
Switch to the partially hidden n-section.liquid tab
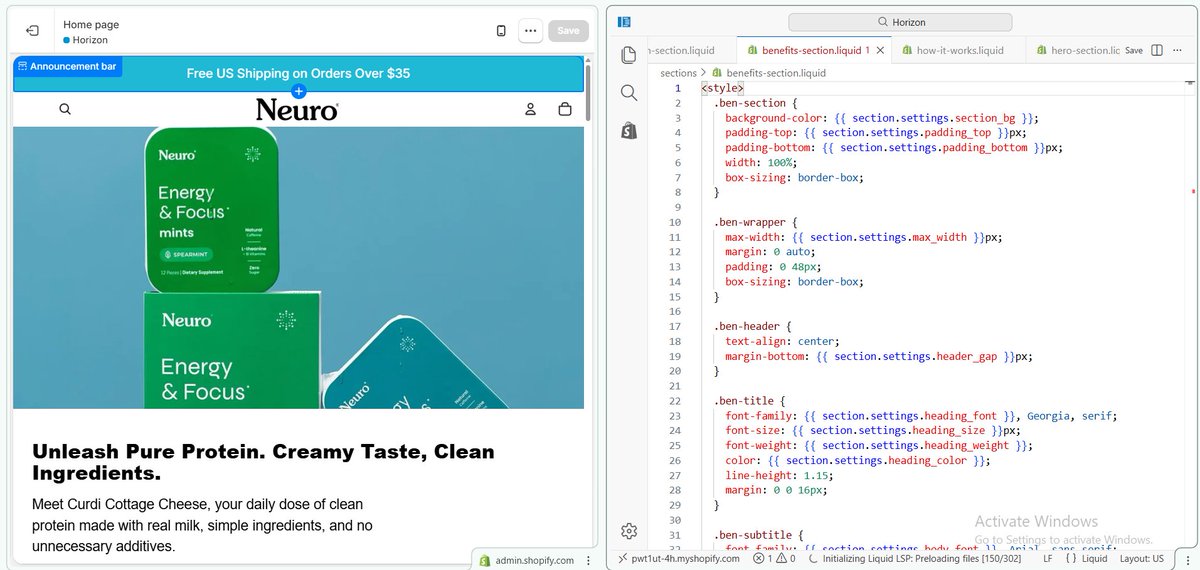pos(691,50)
